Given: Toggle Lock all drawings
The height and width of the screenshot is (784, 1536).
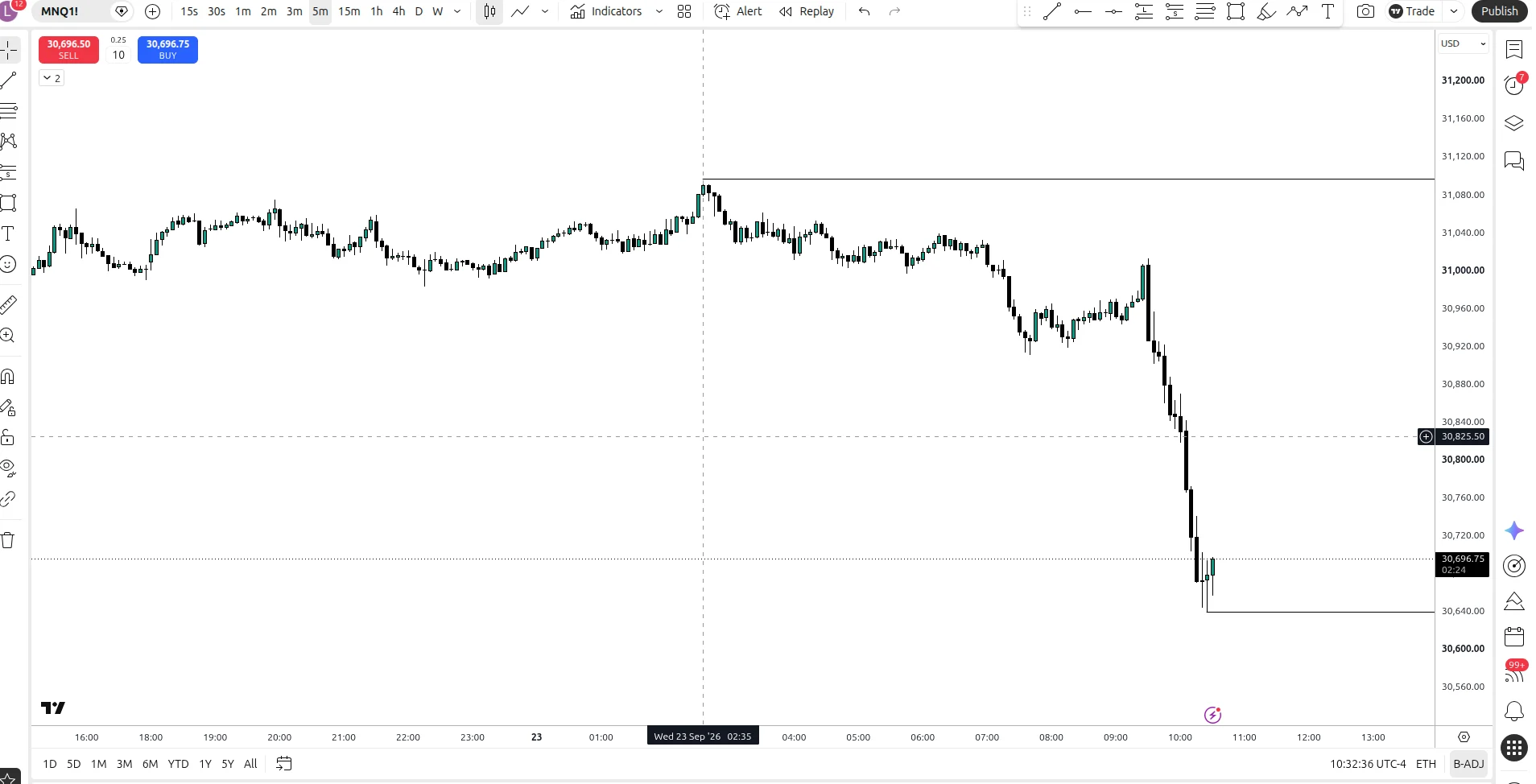Looking at the screenshot, I should 8,438.
